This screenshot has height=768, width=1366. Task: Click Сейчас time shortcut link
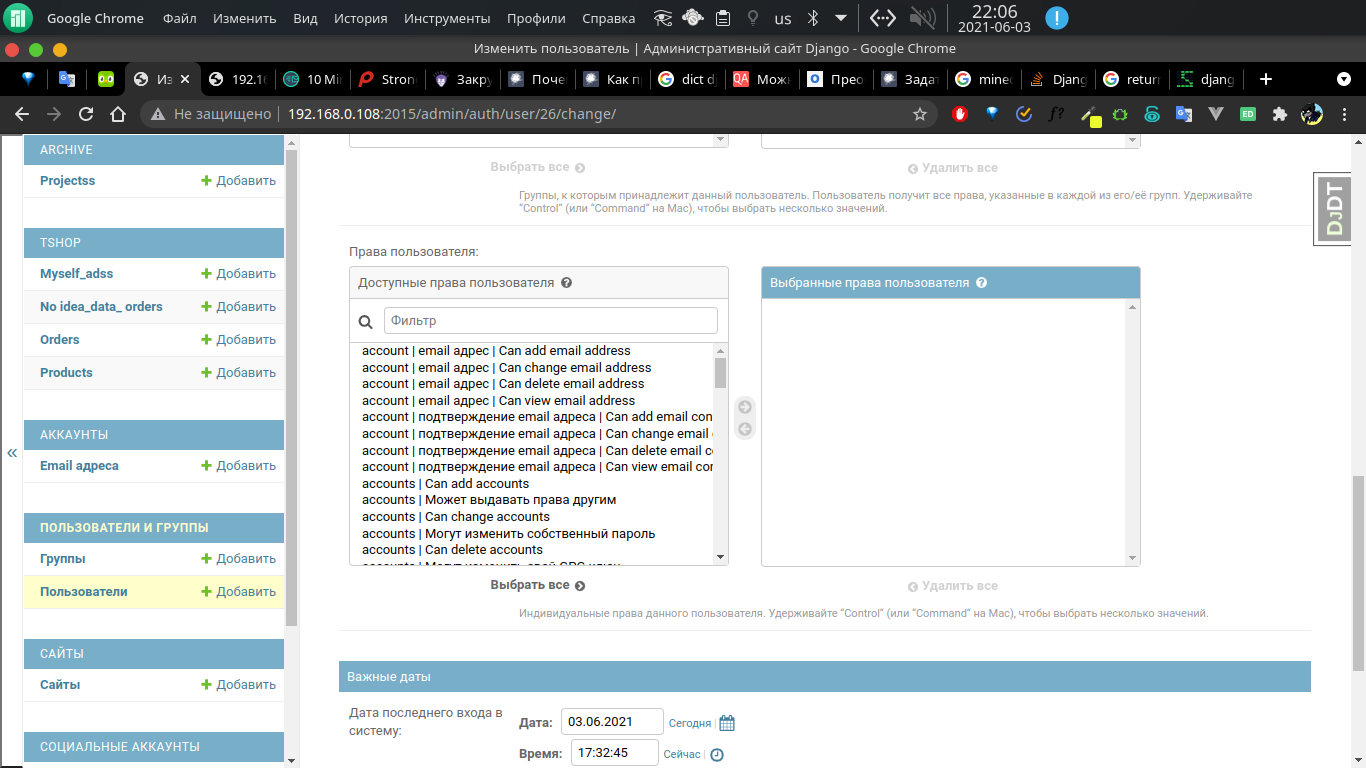click(x=682, y=755)
